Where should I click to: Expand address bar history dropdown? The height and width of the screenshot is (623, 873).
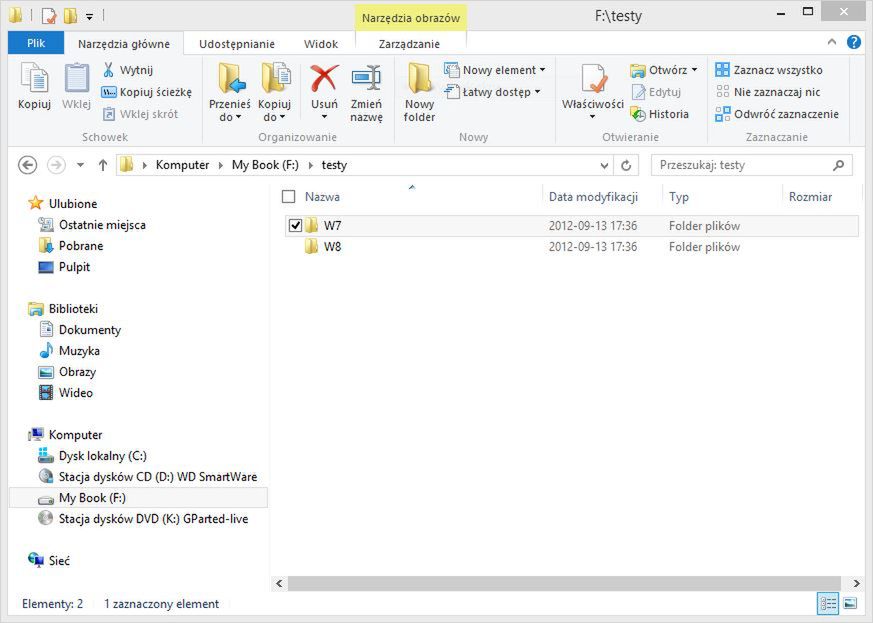point(604,165)
